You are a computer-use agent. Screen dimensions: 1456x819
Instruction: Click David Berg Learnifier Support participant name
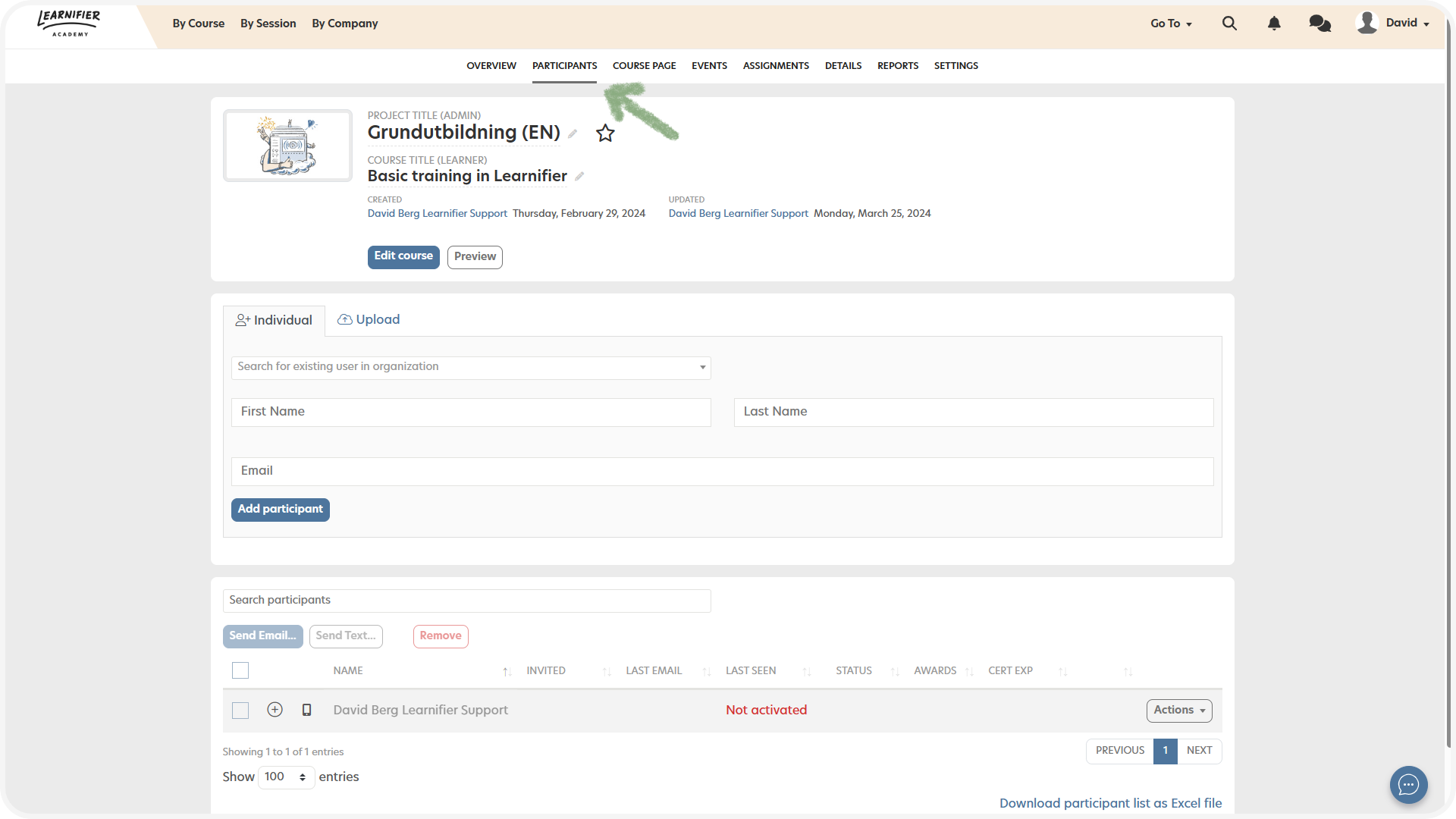coord(420,711)
